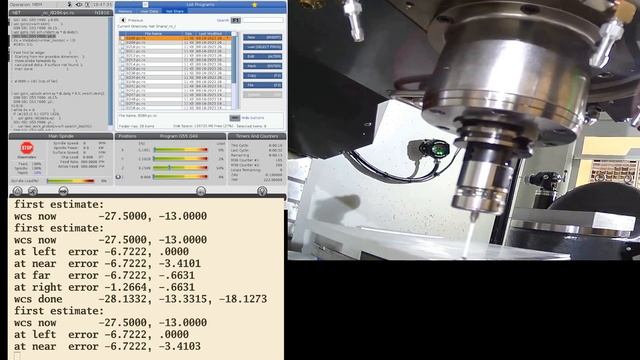Click the 'at far error -6.7222, -.6631' line
Image resolution: width=640 pixels, height=360 pixels.
point(104,275)
